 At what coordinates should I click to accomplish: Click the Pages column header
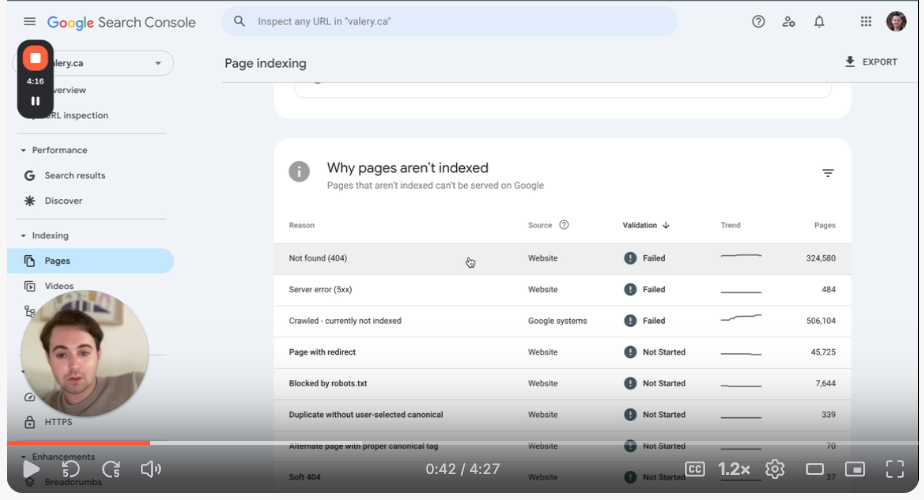pos(825,225)
